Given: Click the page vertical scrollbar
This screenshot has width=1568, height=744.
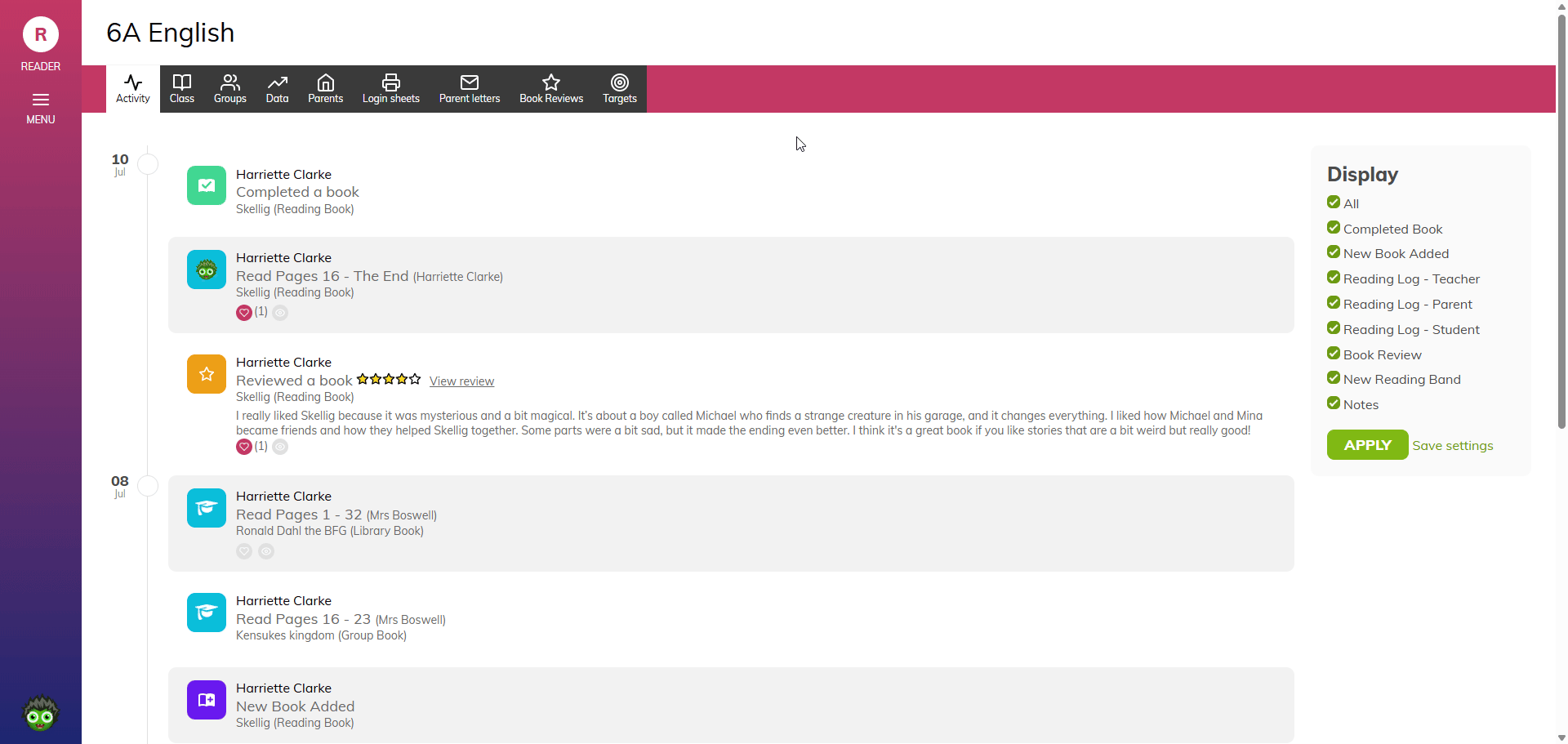Looking at the screenshot, I should pyautogui.click(x=1561, y=221).
